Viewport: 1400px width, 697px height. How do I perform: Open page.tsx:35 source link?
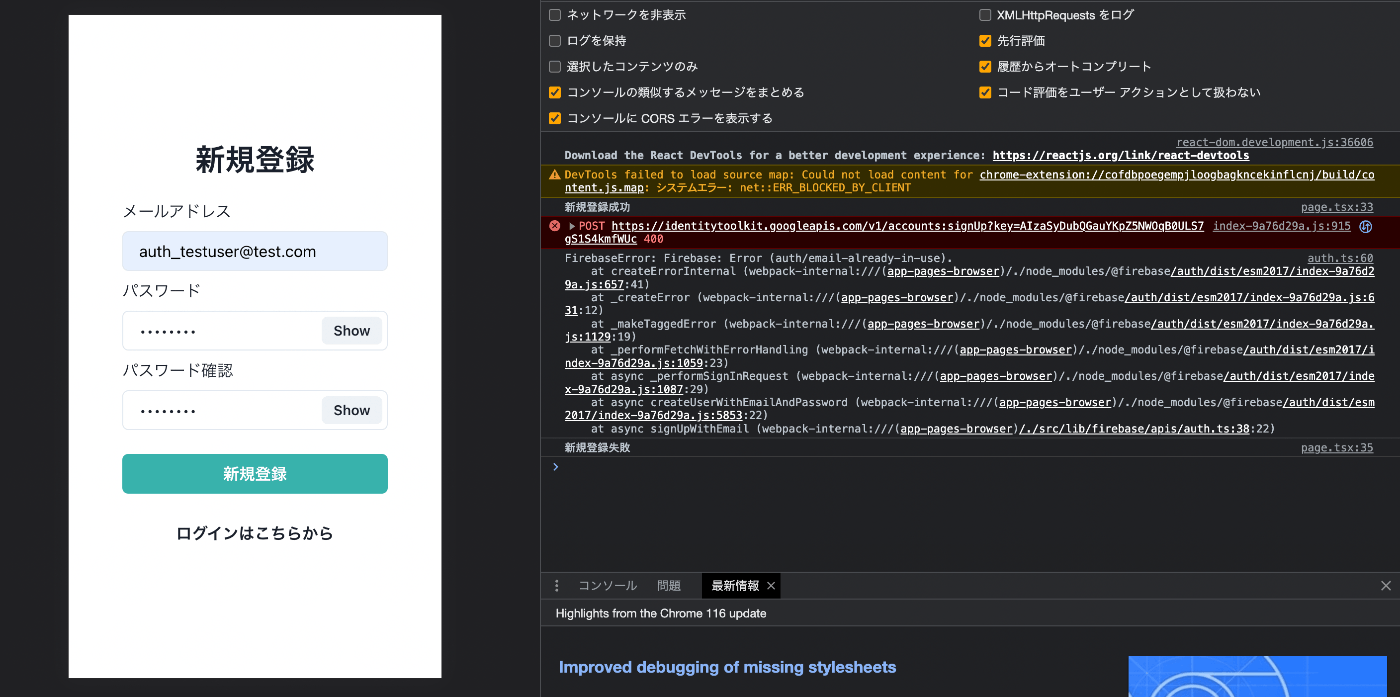pos(1337,448)
